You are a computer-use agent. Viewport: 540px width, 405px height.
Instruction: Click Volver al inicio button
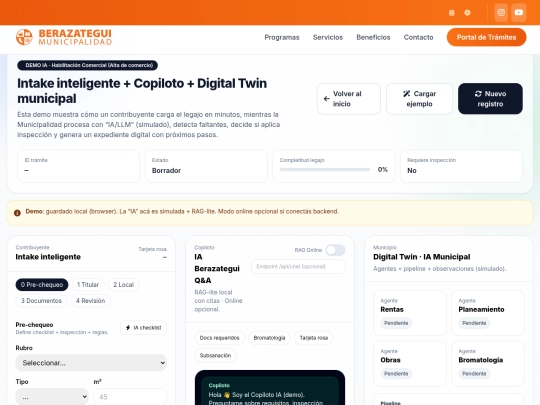click(x=349, y=99)
